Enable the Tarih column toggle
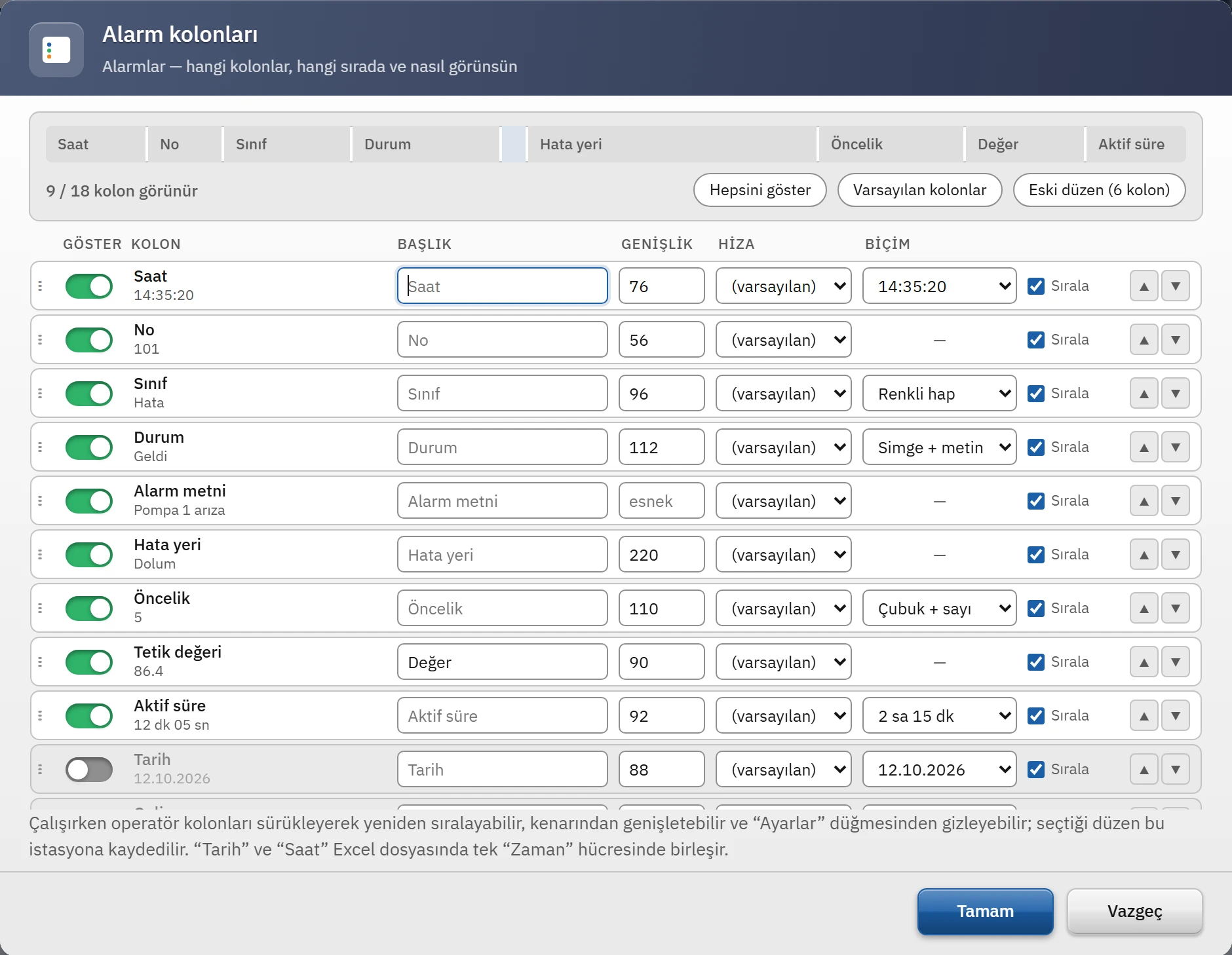 pos(89,770)
